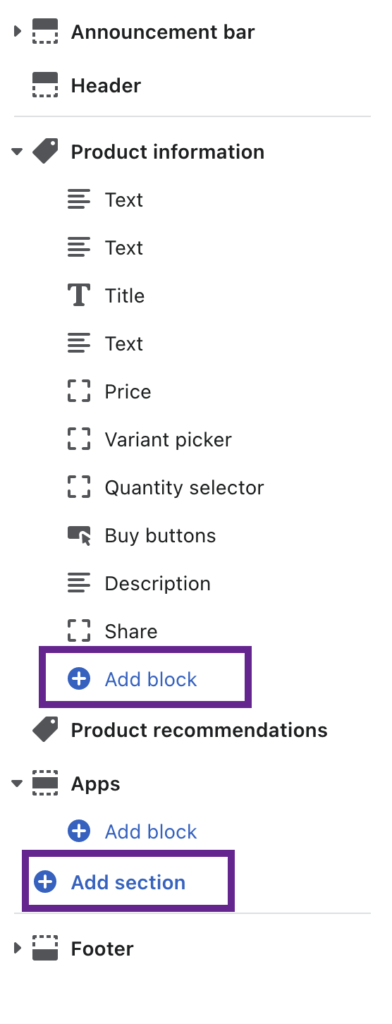Image resolution: width=392 pixels, height=1024 pixels.
Task: Select the Quantity selector block
Action: 166,488
